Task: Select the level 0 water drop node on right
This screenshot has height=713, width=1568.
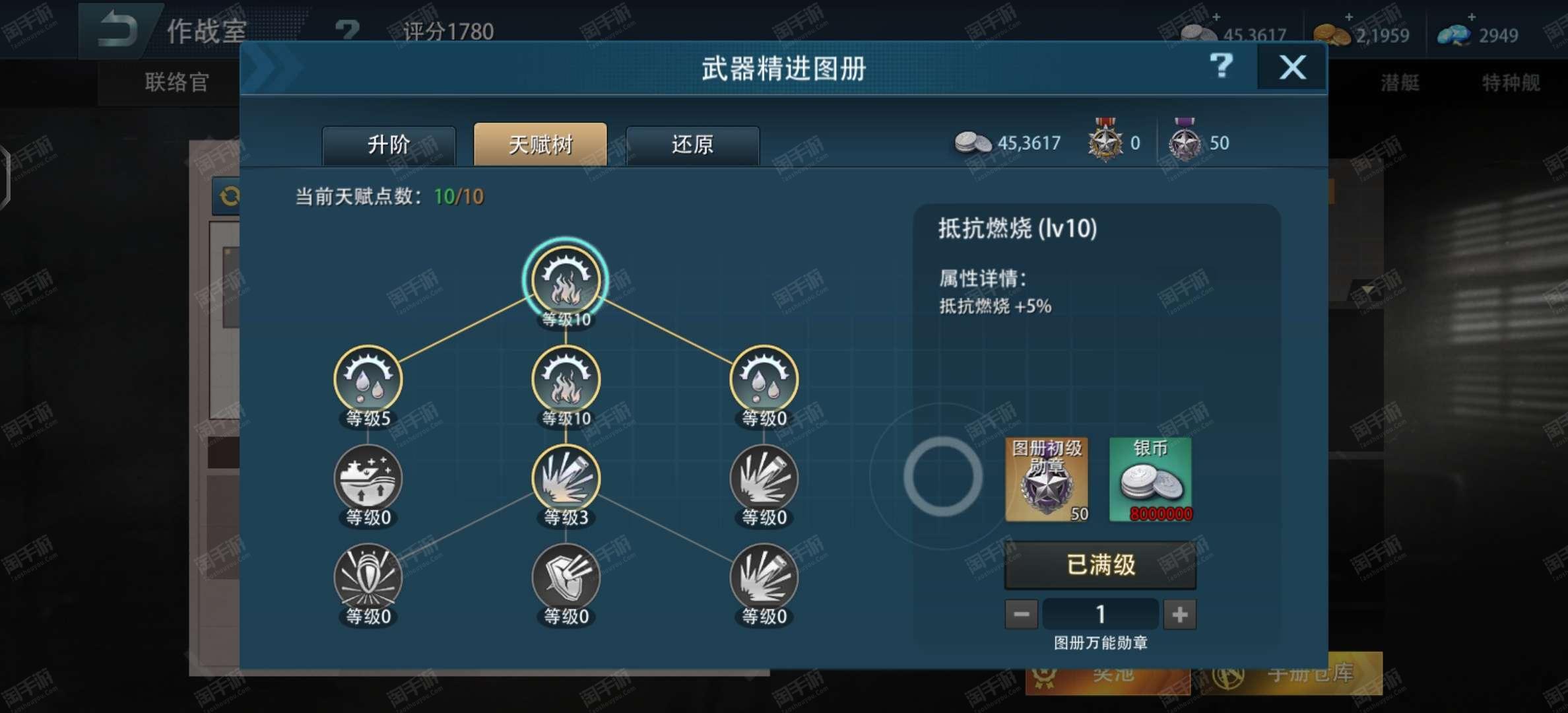Action: (764, 380)
